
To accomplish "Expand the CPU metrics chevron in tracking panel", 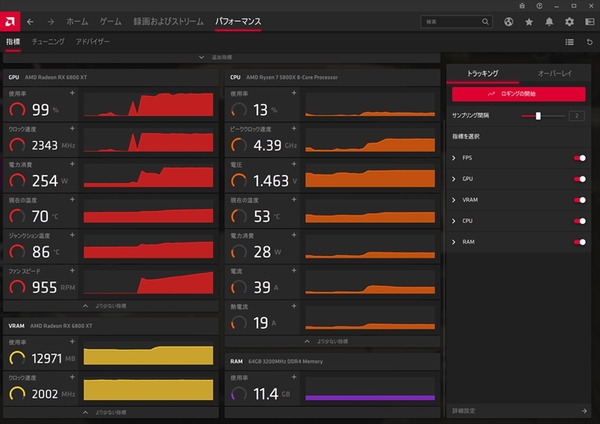I will tap(454, 221).
